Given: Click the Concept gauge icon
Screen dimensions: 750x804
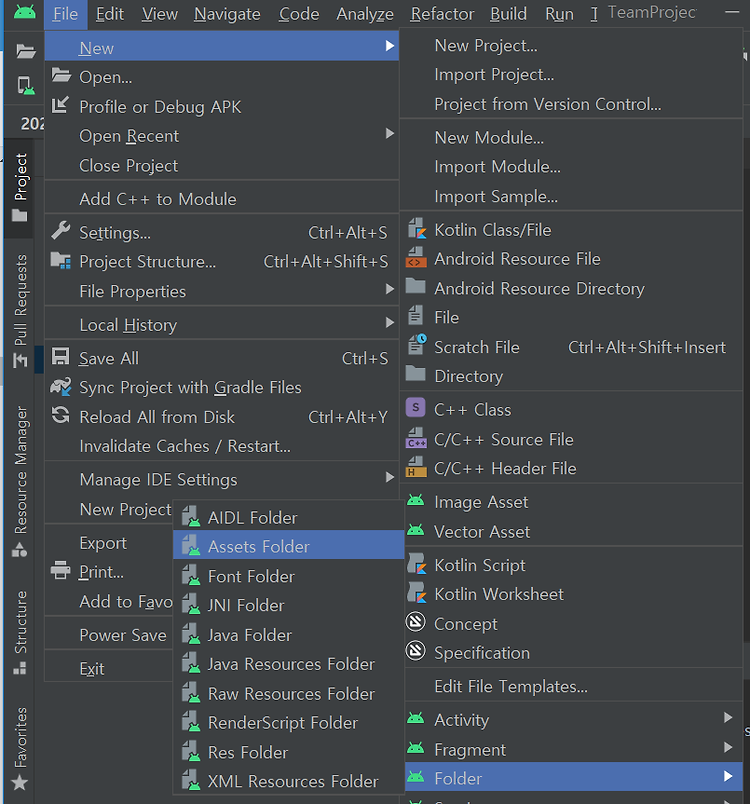Looking at the screenshot, I should (416, 622).
